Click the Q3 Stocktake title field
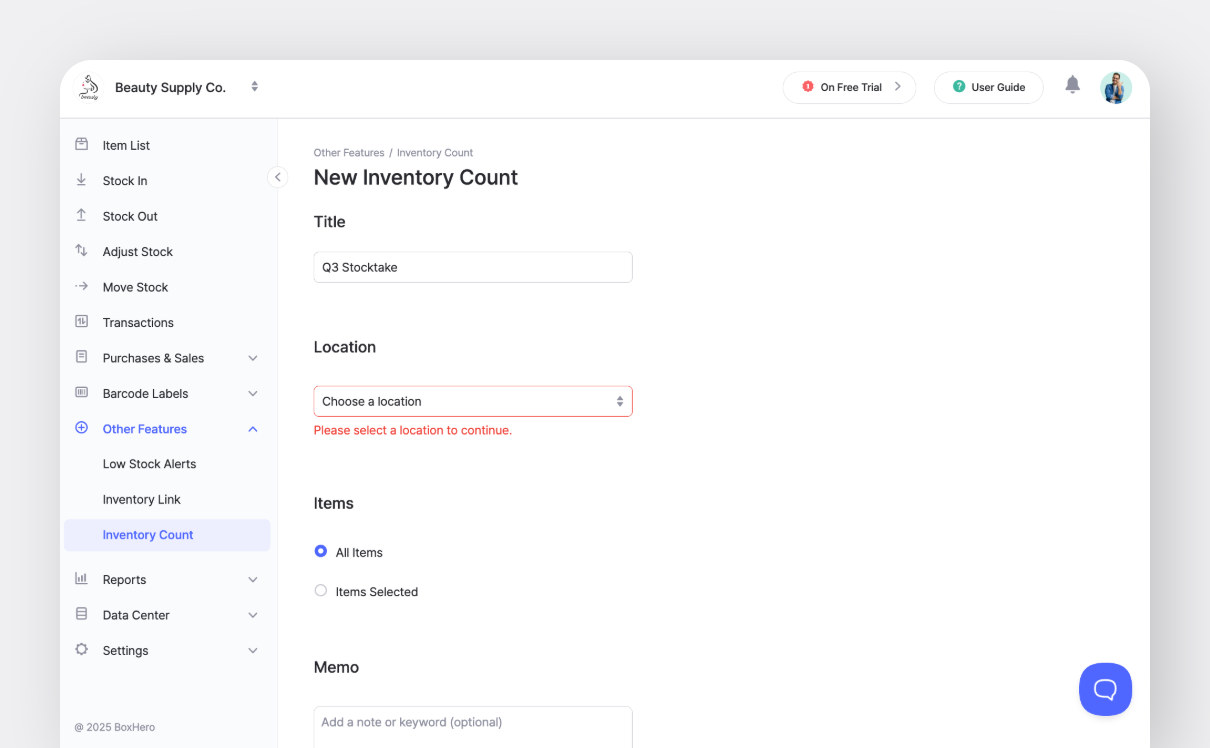Image resolution: width=1210 pixels, height=748 pixels. tap(472, 267)
